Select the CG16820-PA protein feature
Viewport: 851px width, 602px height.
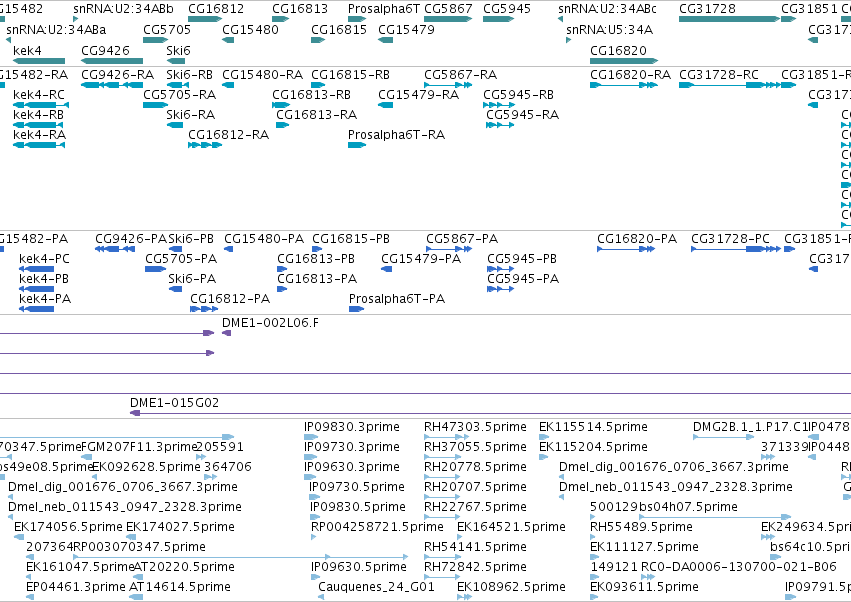click(x=626, y=249)
